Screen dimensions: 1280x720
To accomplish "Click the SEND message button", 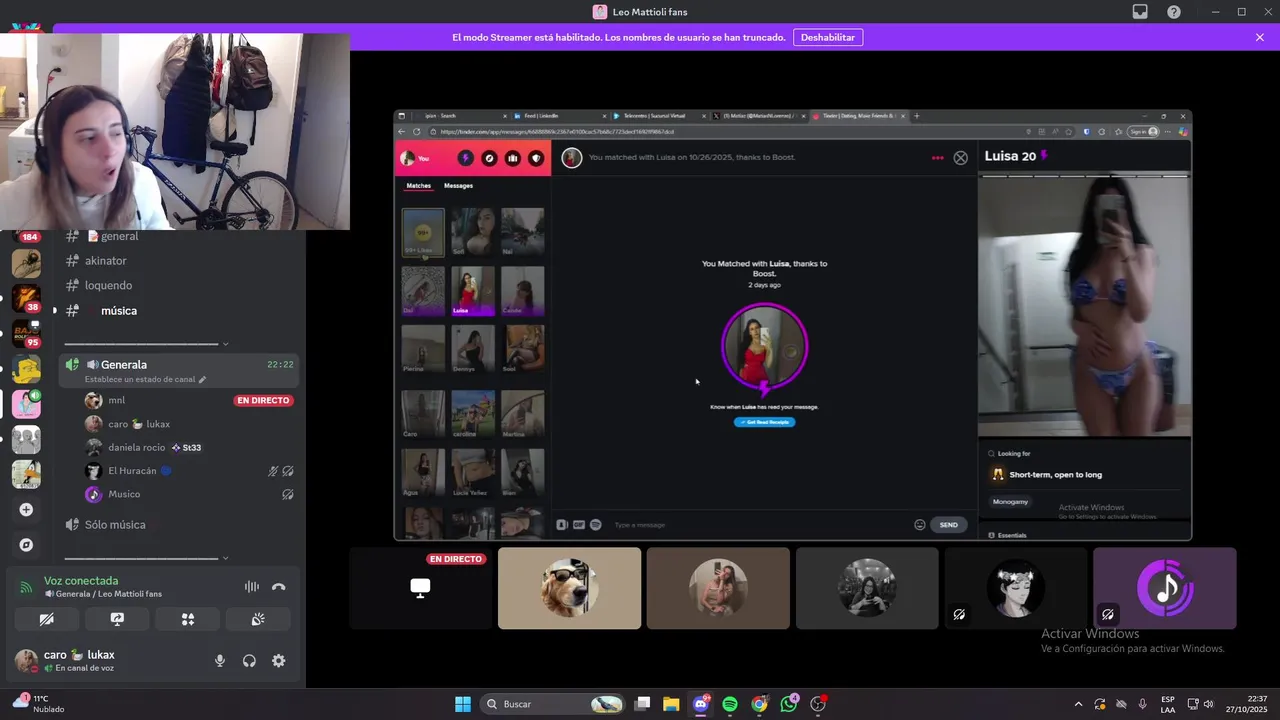I will [x=949, y=525].
